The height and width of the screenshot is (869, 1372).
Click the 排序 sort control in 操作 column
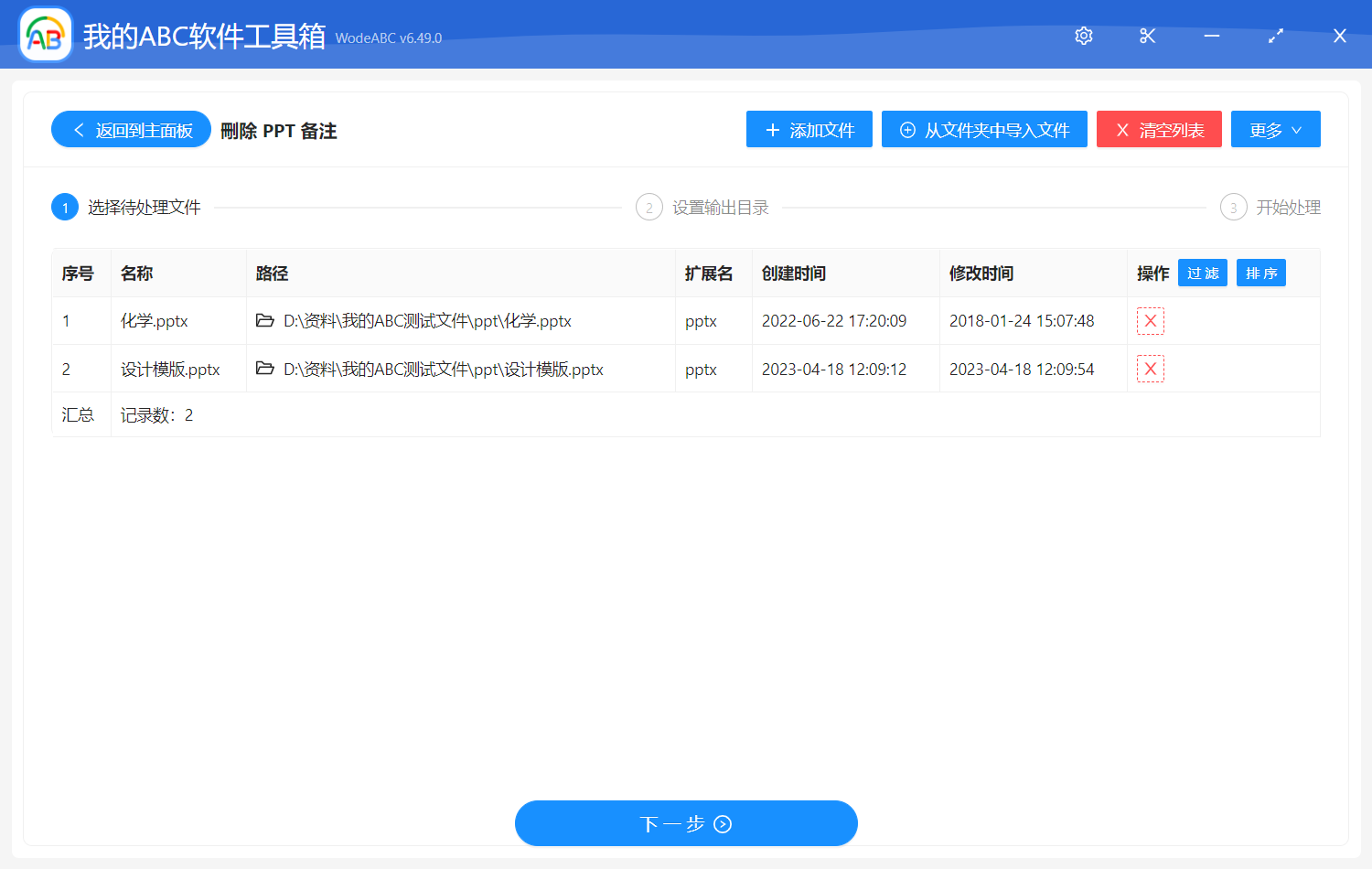pos(1260,272)
